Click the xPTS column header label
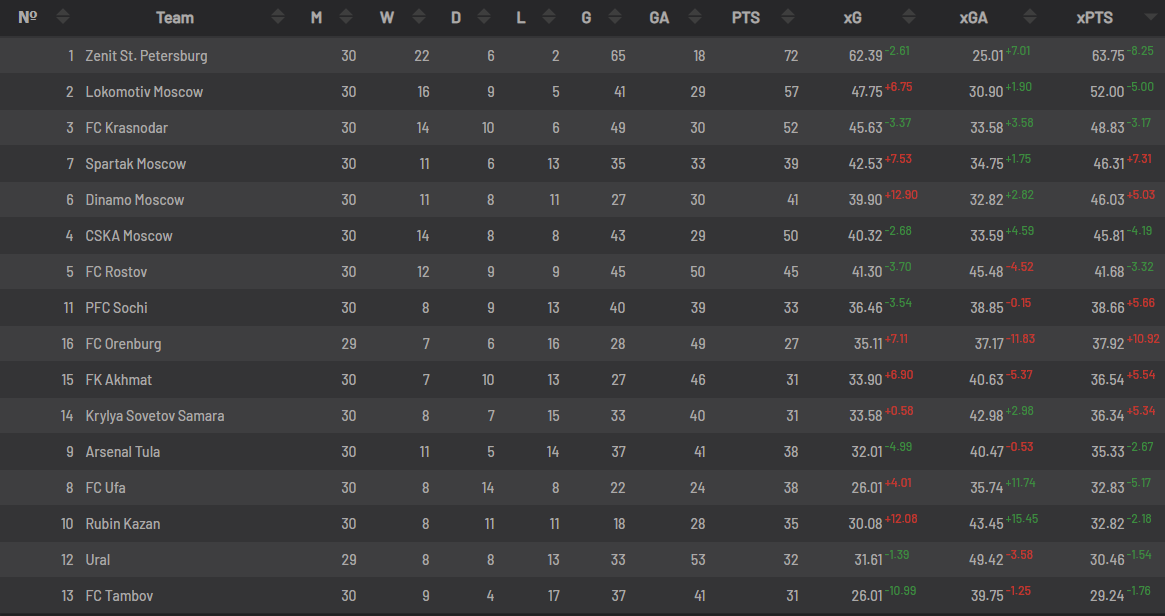Screen dimensions: 1165x616 click(1094, 17)
